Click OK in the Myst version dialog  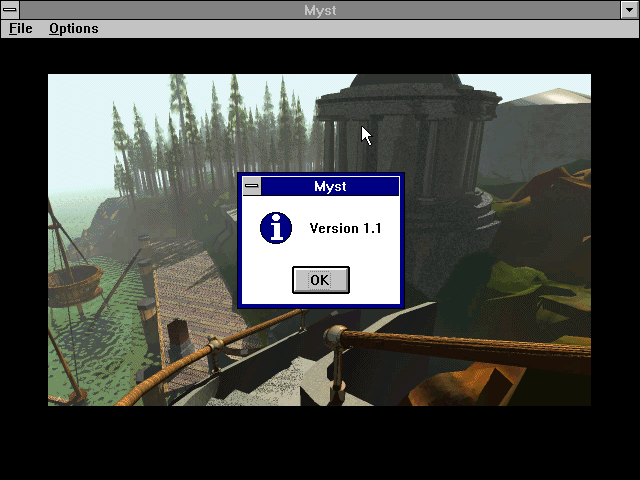(x=321, y=280)
